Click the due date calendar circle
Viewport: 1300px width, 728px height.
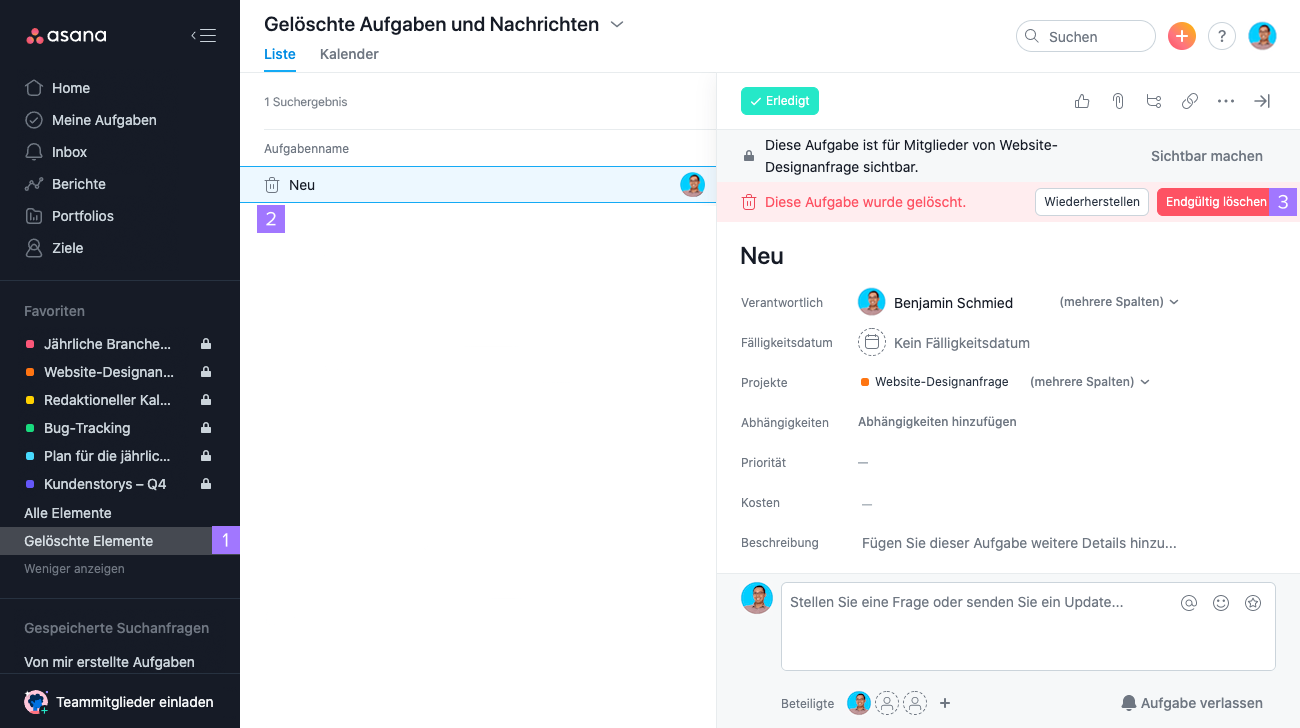(x=872, y=342)
